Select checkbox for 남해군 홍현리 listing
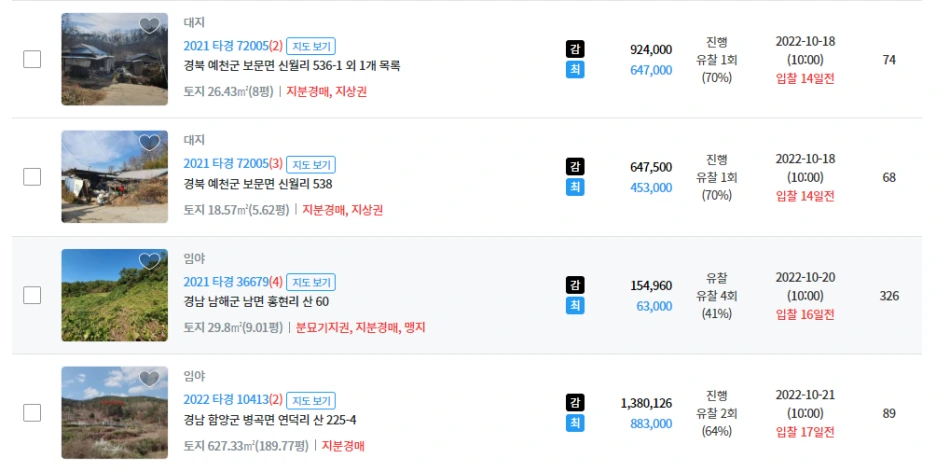Screen dimensions: 936x472 click(x=32, y=295)
